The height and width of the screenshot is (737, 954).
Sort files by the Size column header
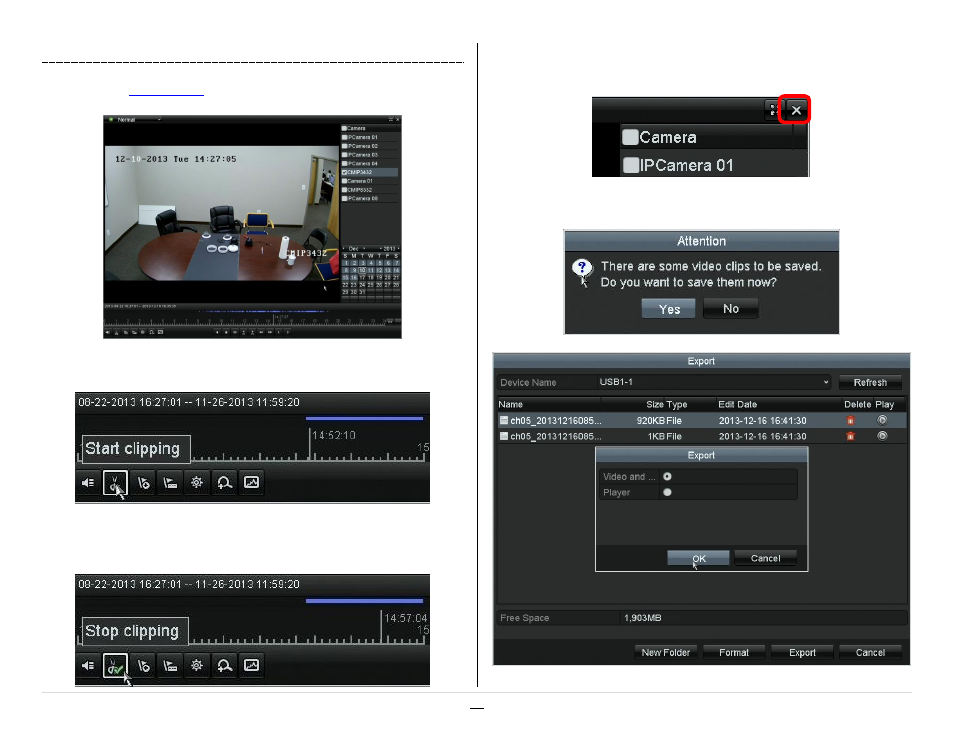pyautogui.click(x=655, y=404)
